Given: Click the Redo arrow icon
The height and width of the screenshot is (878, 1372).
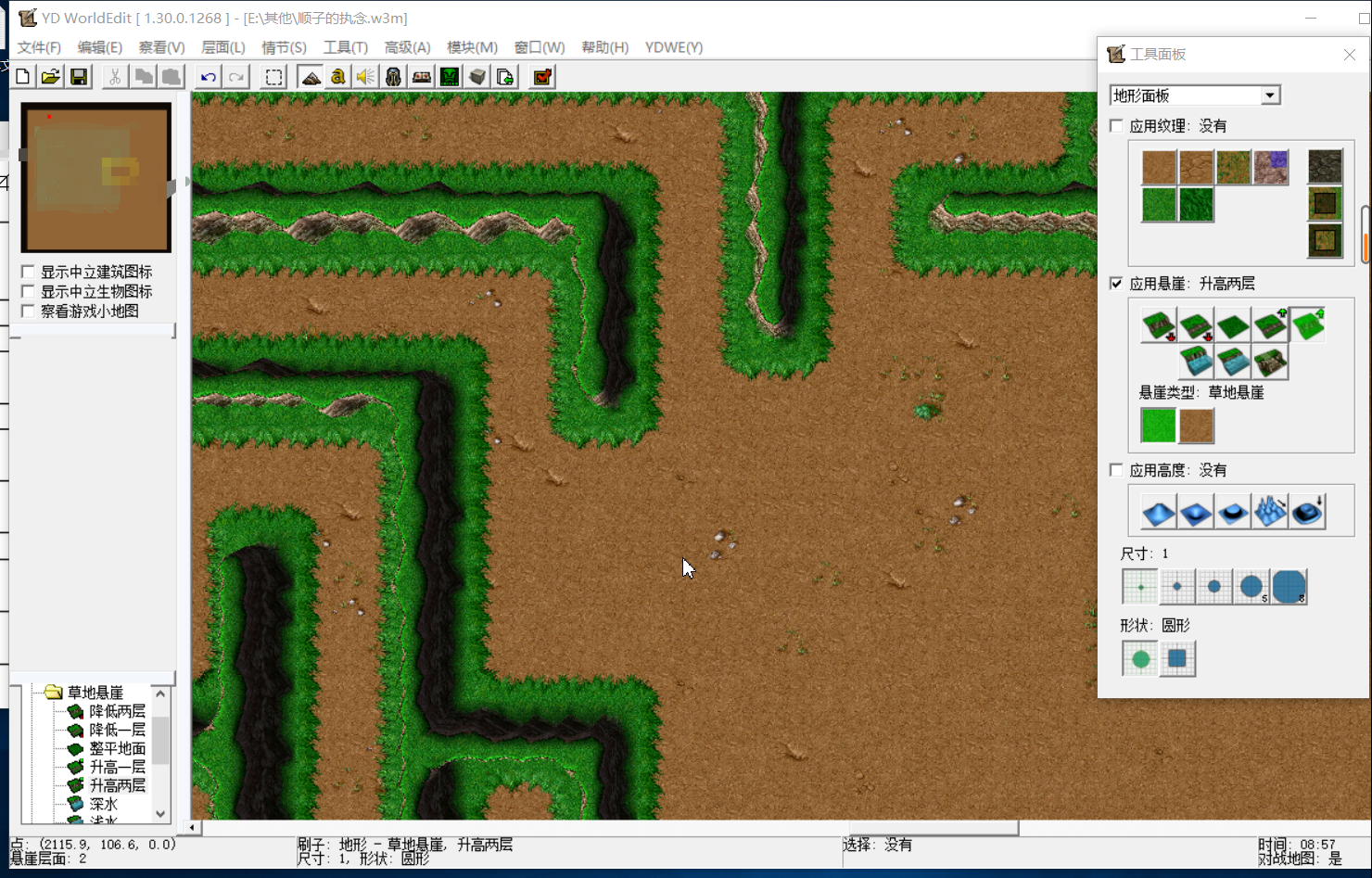Looking at the screenshot, I should click(236, 77).
